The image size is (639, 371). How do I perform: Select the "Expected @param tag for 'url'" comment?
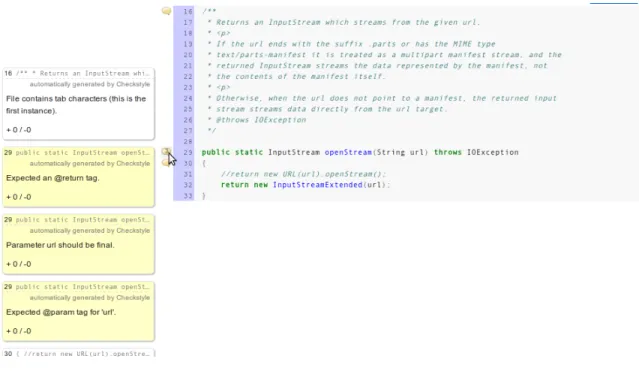tap(79, 312)
